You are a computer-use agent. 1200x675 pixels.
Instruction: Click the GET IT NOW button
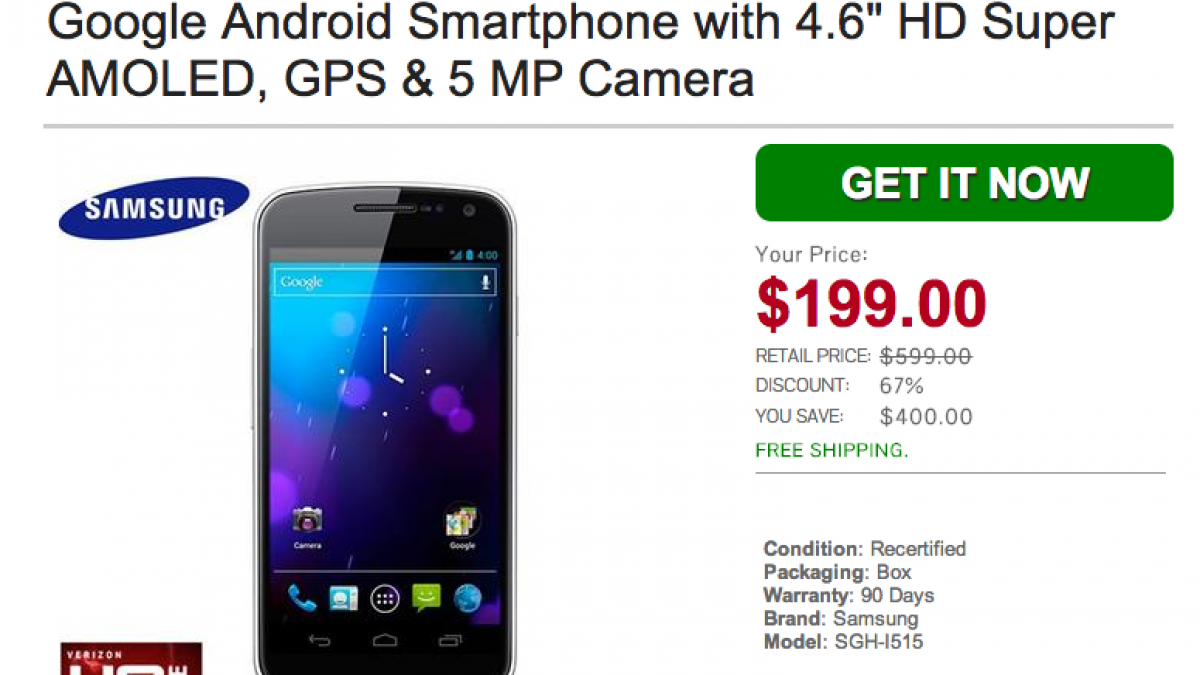coord(964,183)
